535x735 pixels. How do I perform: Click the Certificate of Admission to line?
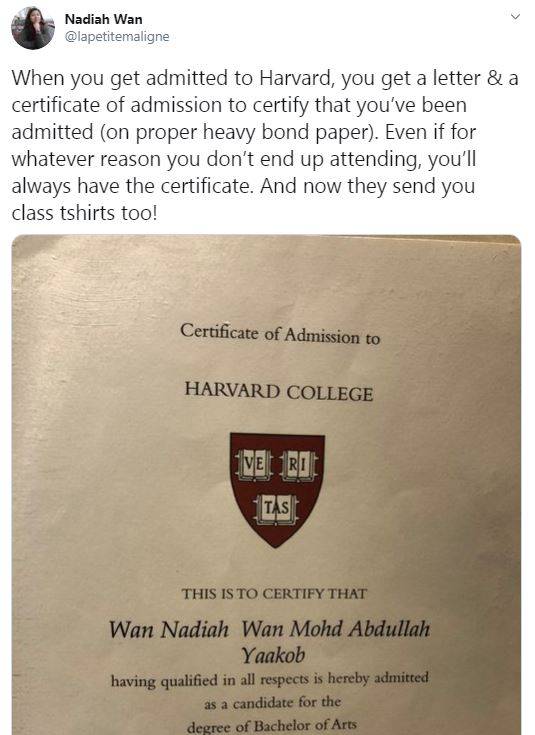tap(280, 334)
